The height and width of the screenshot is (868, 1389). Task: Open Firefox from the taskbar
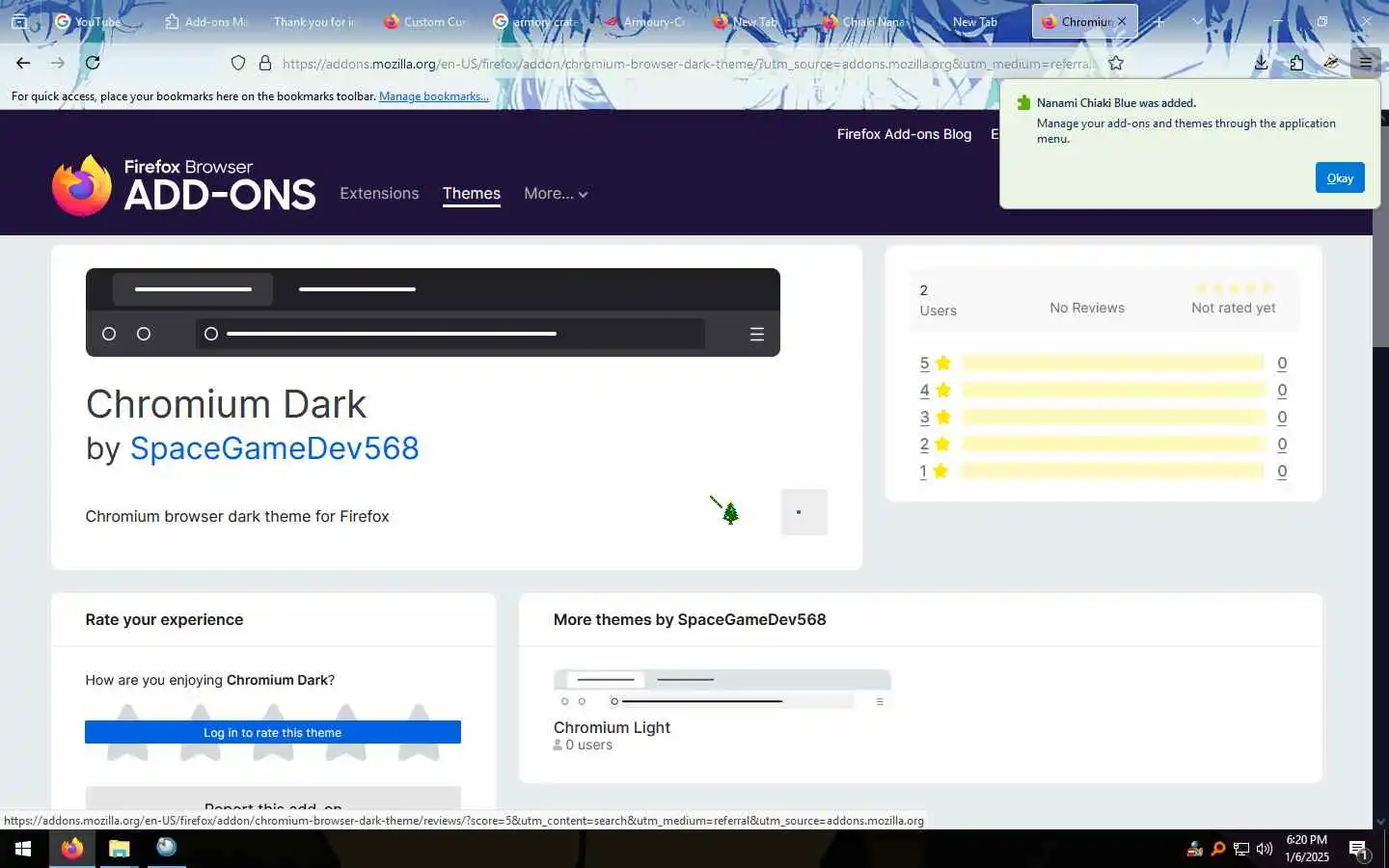click(71, 849)
